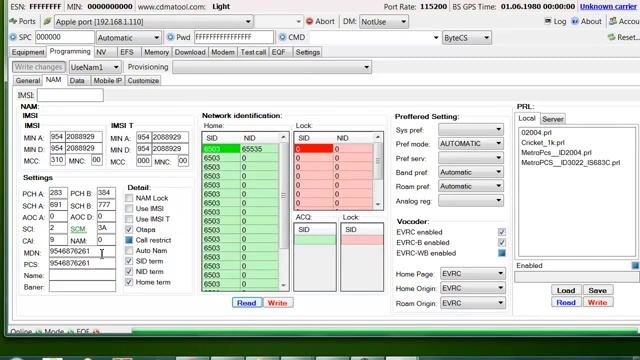Toggle EVRC-WB enabled checkbox

pyautogui.click(x=502, y=253)
